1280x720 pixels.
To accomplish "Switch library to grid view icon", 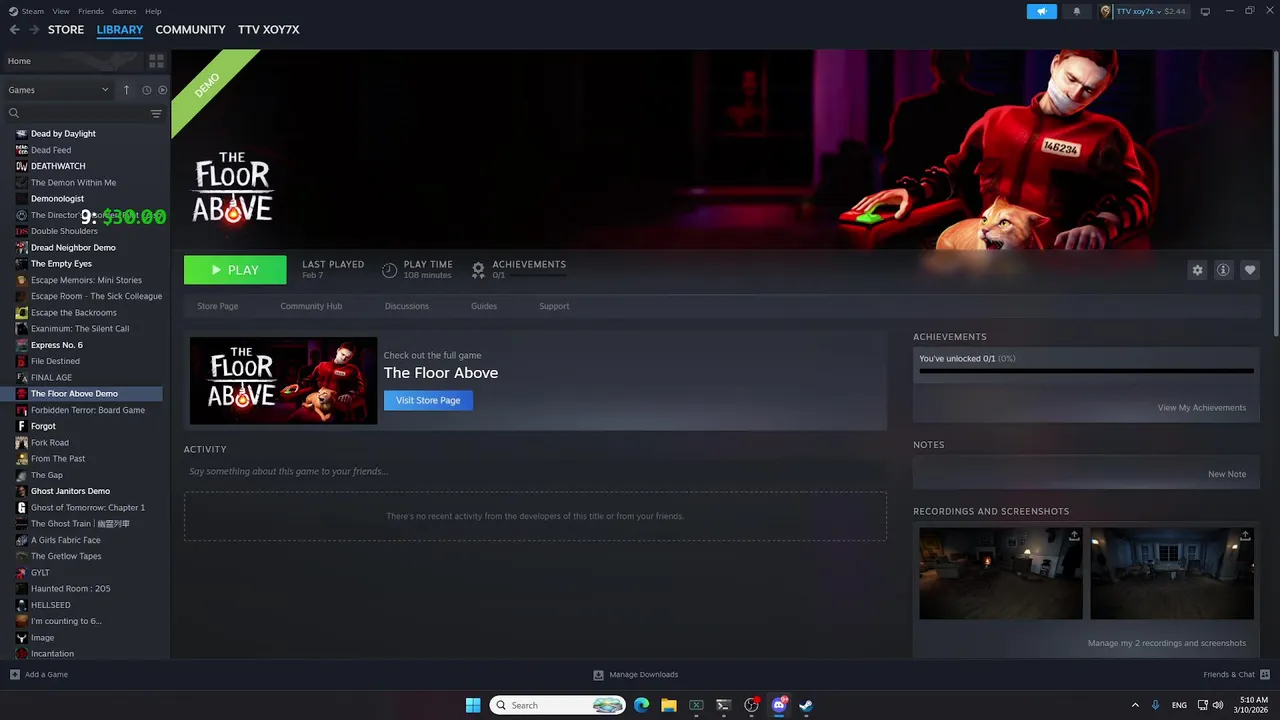I will [156, 61].
